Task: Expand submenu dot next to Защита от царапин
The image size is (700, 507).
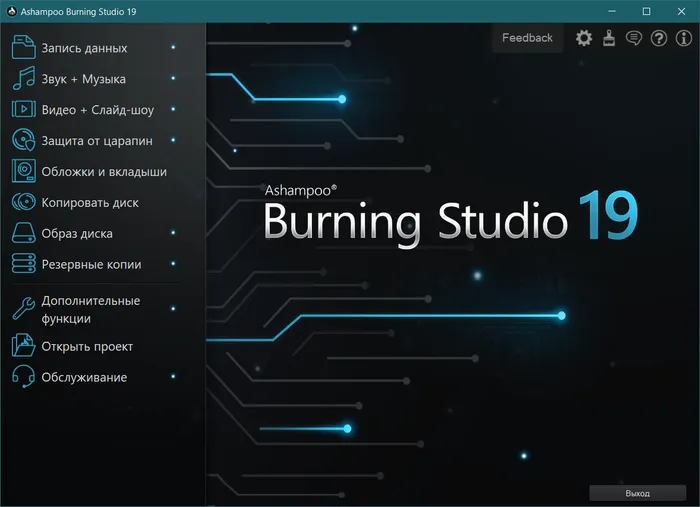Action: point(173,140)
